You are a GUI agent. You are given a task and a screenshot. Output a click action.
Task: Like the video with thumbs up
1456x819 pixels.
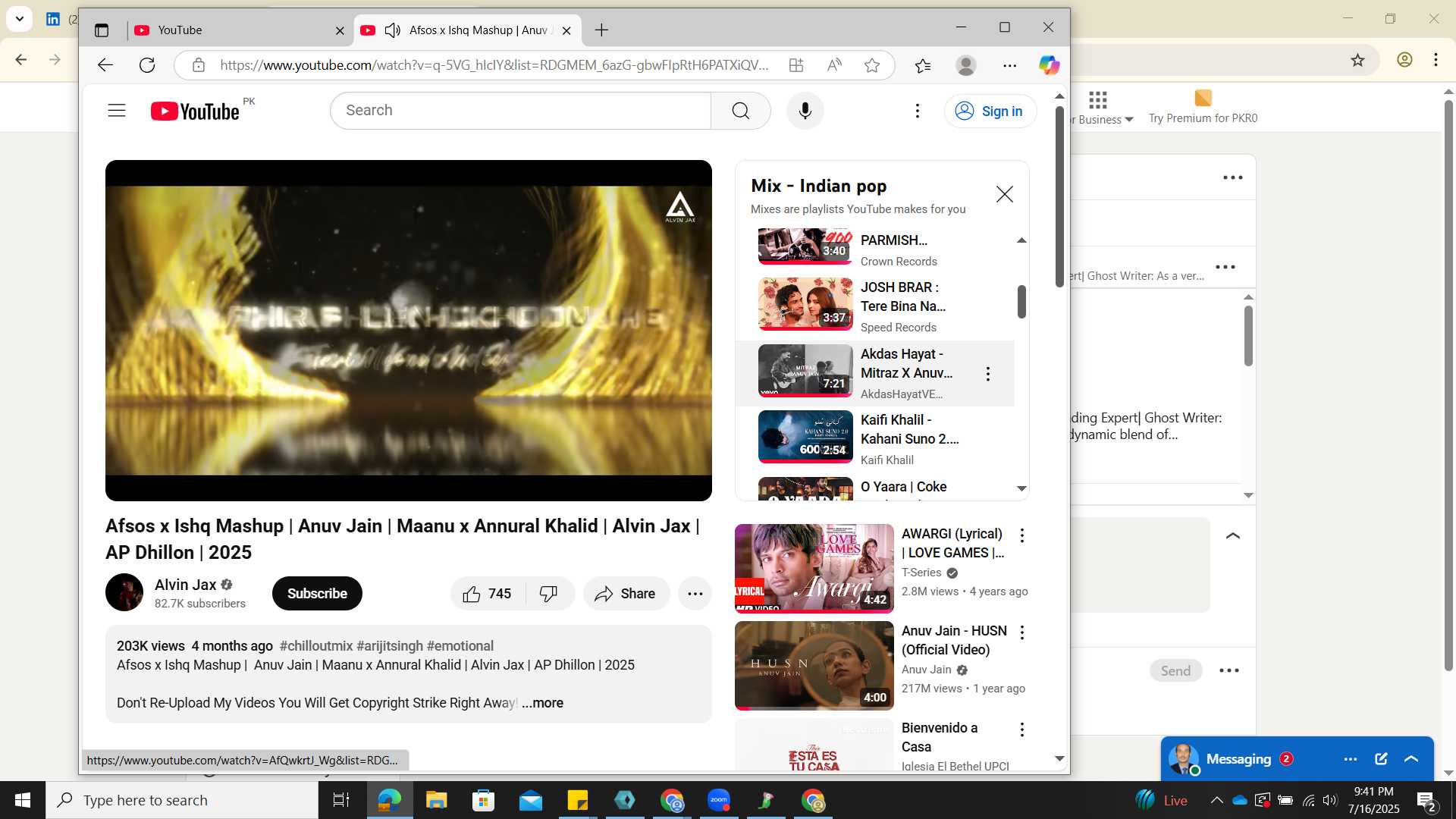click(488, 594)
